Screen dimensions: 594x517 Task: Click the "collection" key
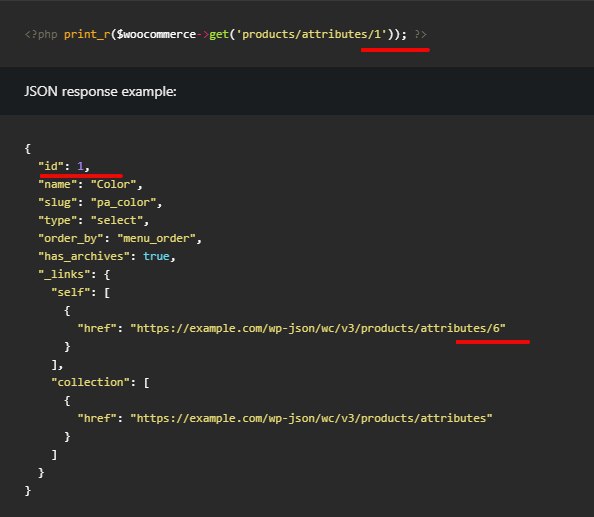coord(90,382)
